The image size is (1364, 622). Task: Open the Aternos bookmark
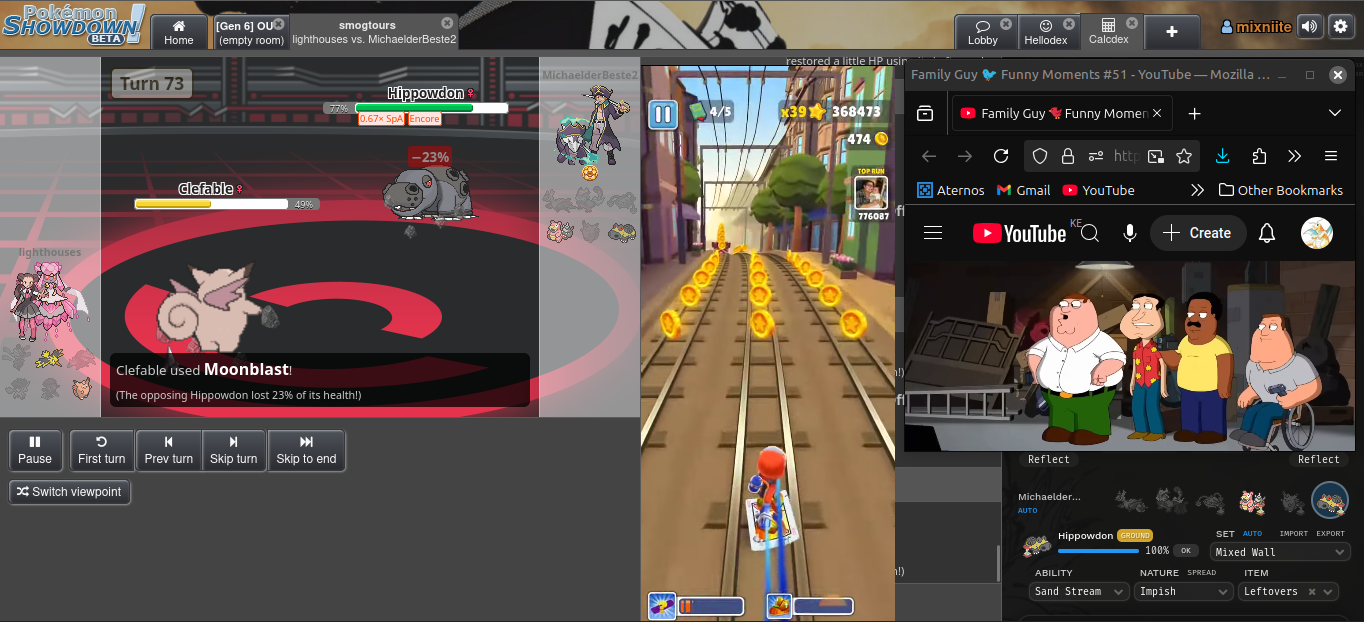[951, 190]
